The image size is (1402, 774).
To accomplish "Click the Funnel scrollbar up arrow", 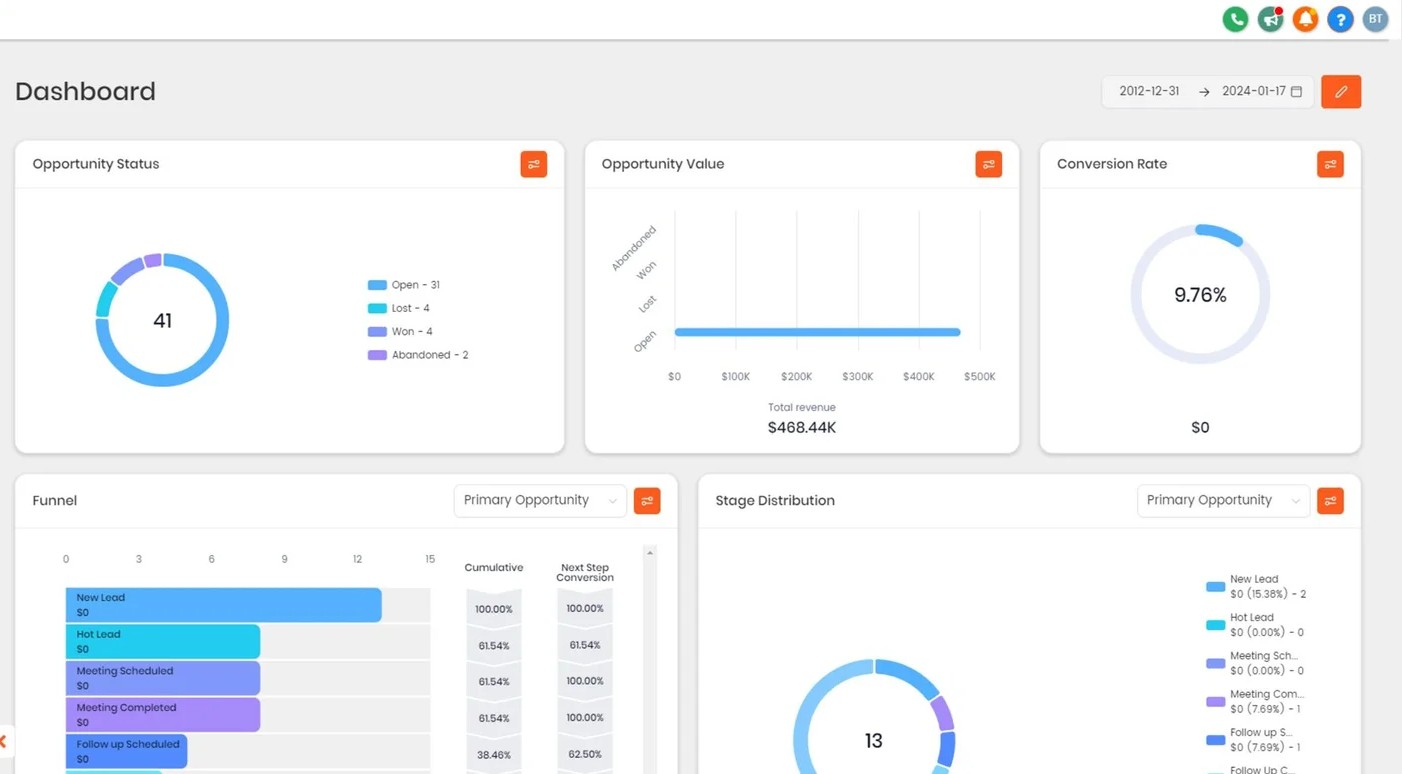I will 650,553.
